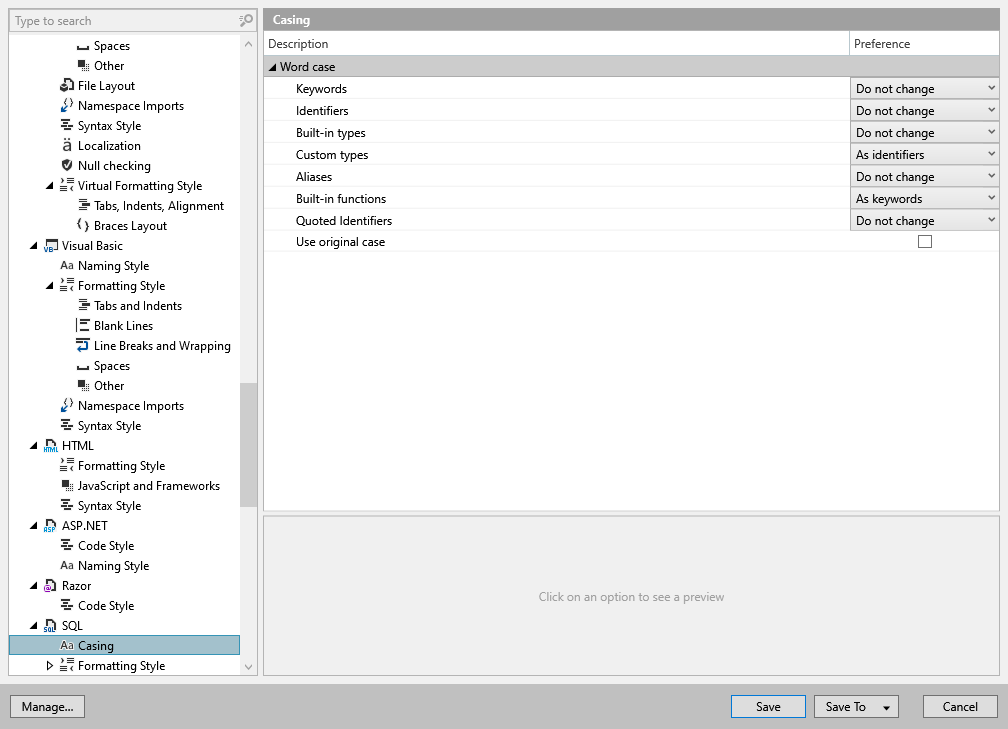Select the File Layout icon
The width and height of the screenshot is (1008, 729).
68,85
